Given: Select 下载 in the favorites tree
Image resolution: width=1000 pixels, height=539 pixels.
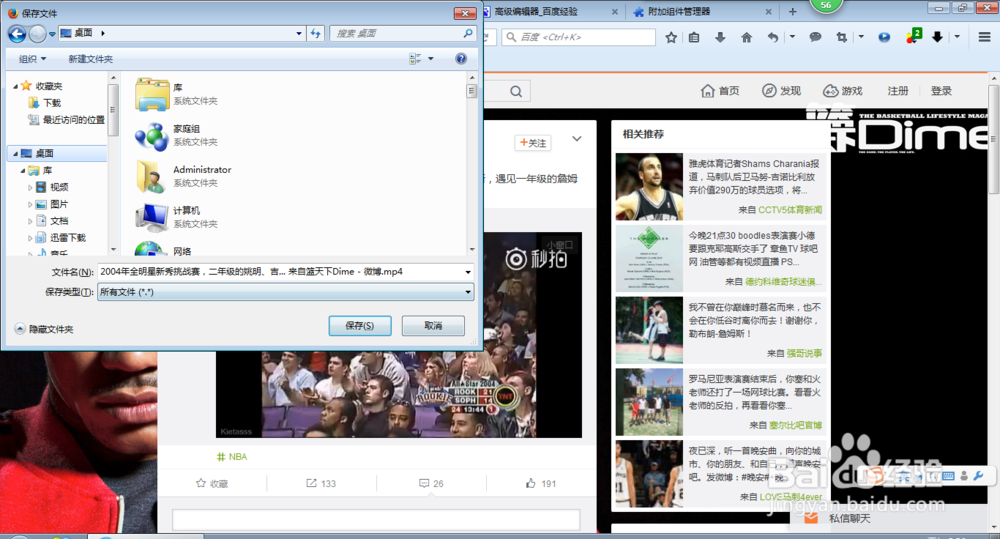Looking at the screenshot, I should coord(52,103).
